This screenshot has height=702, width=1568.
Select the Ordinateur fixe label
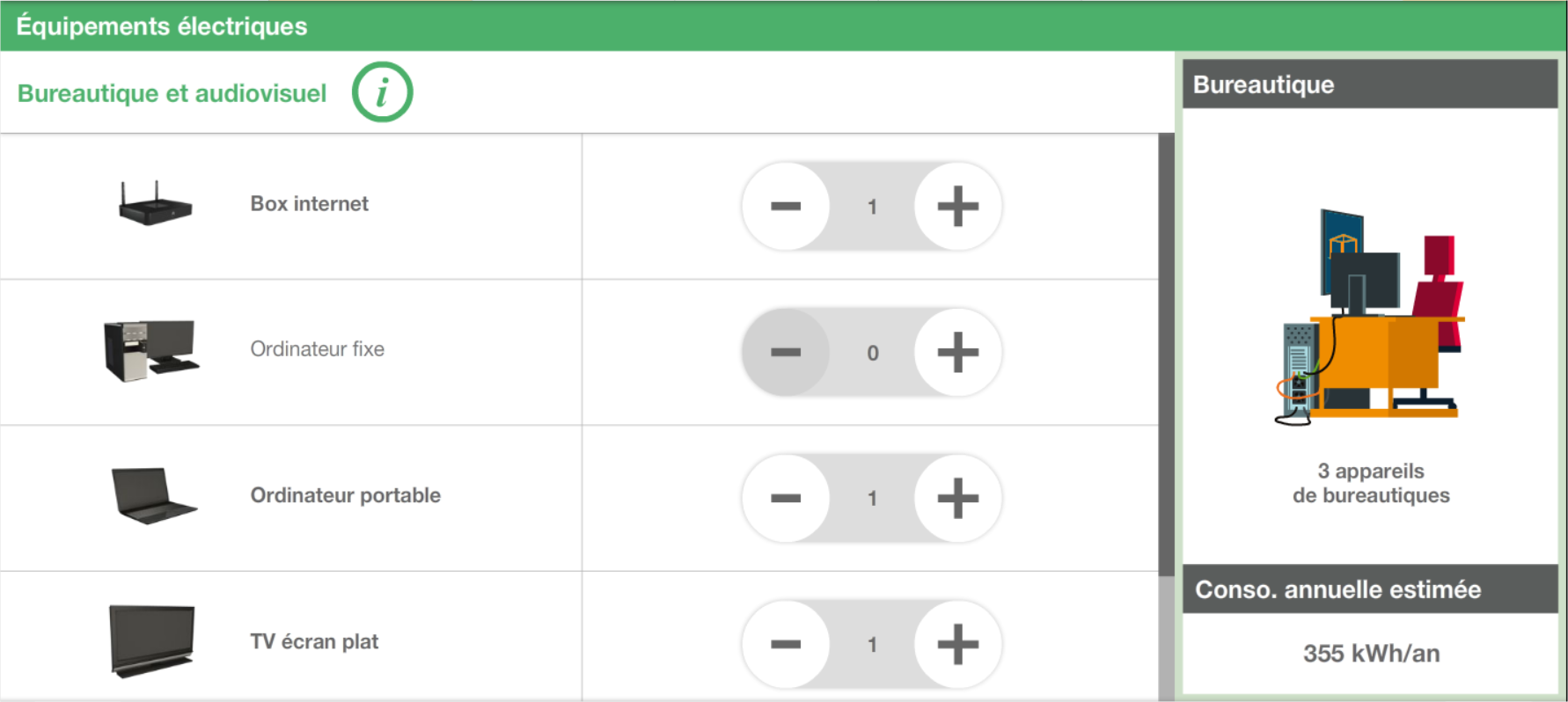tap(317, 349)
